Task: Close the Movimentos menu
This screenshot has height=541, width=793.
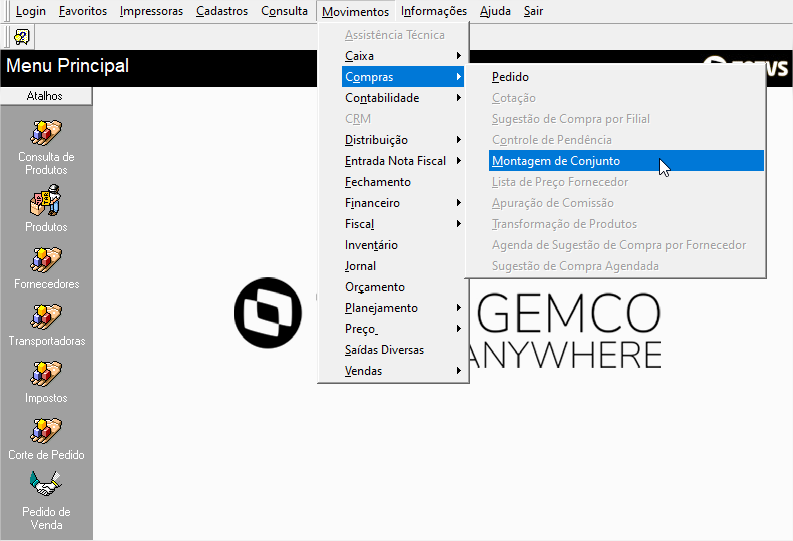Action: [x=356, y=11]
